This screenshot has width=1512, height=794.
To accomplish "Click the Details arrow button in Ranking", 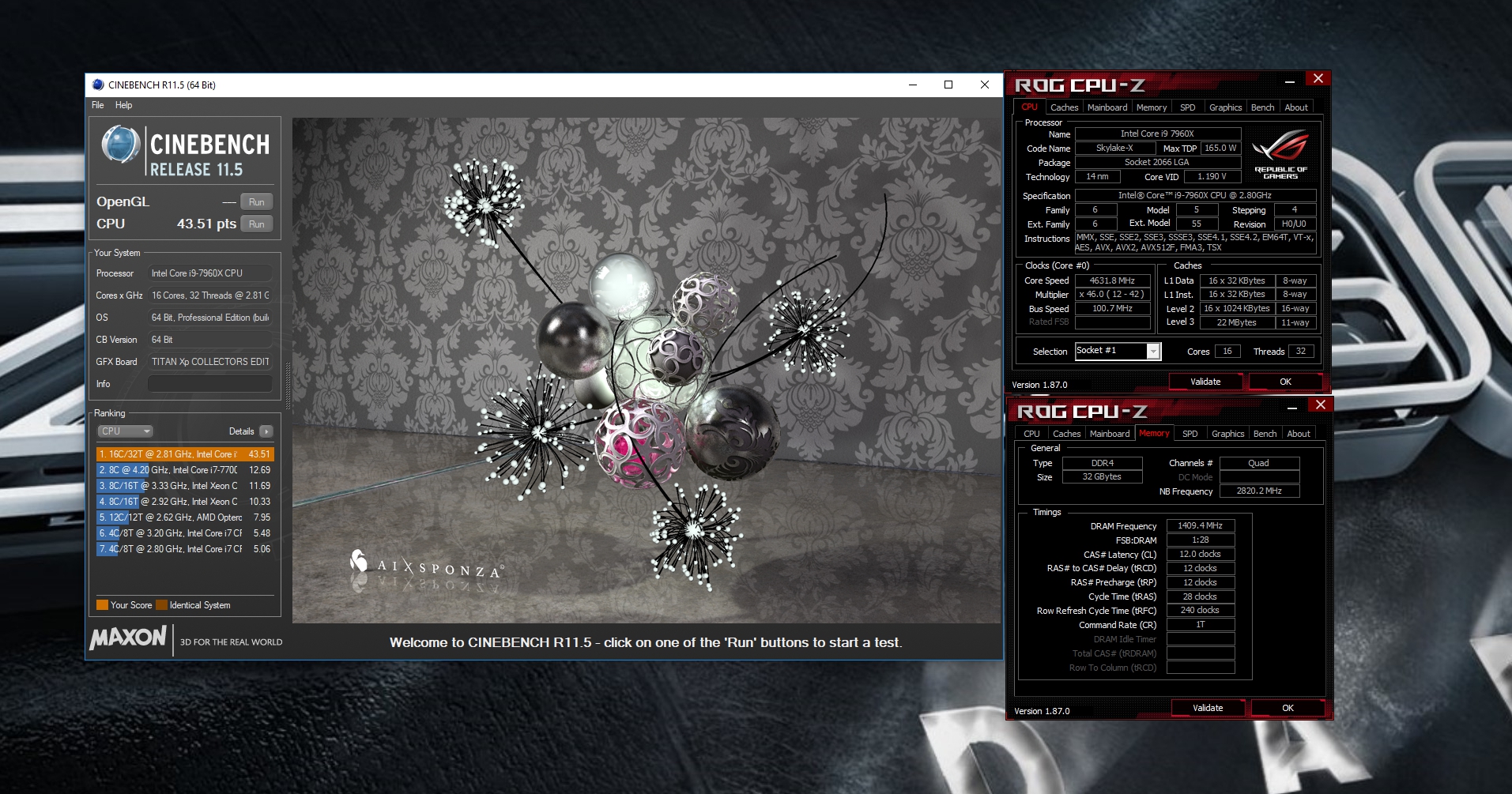I will pyautogui.click(x=266, y=431).
